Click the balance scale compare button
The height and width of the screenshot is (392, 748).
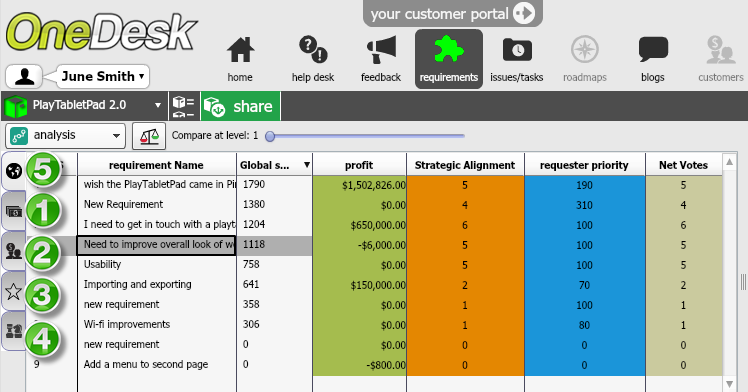(x=149, y=136)
